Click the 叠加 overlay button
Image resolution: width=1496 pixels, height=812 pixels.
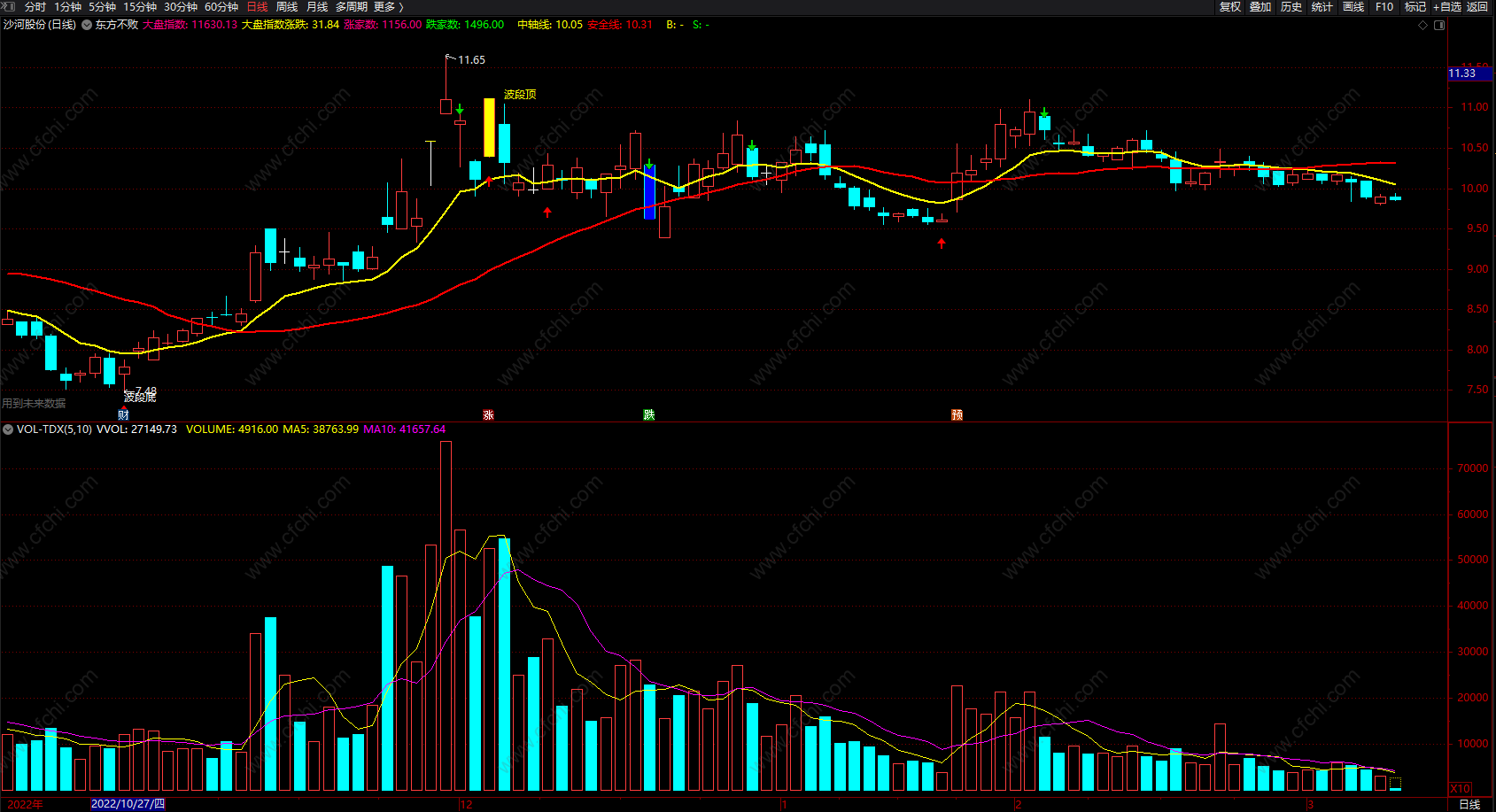[x=1260, y=7]
